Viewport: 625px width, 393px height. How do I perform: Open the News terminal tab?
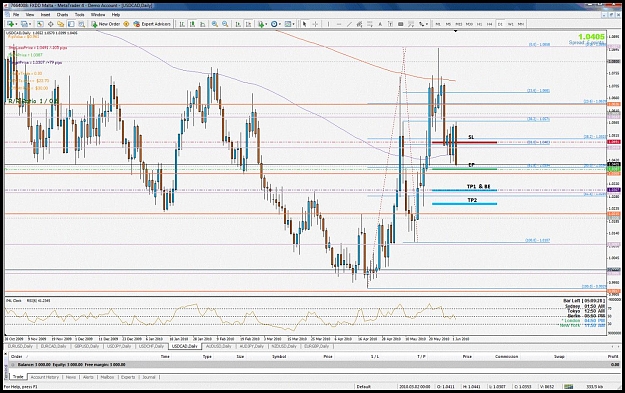[71, 377]
